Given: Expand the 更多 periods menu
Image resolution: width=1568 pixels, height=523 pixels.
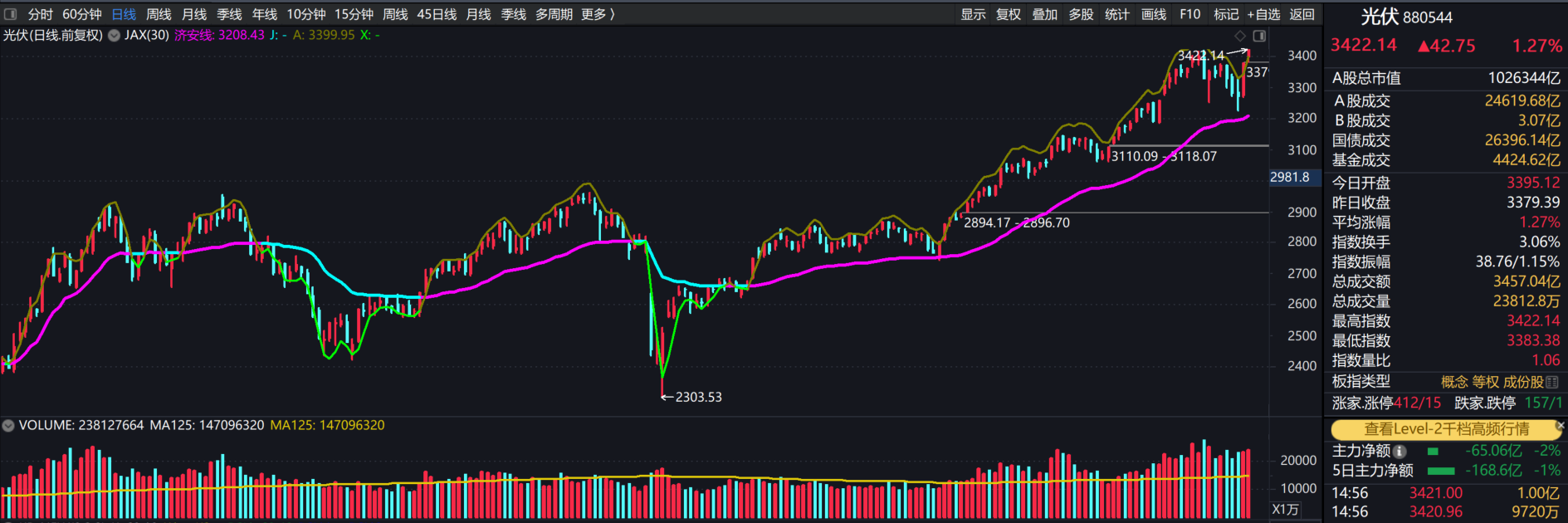Looking at the screenshot, I should pyautogui.click(x=598, y=14).
